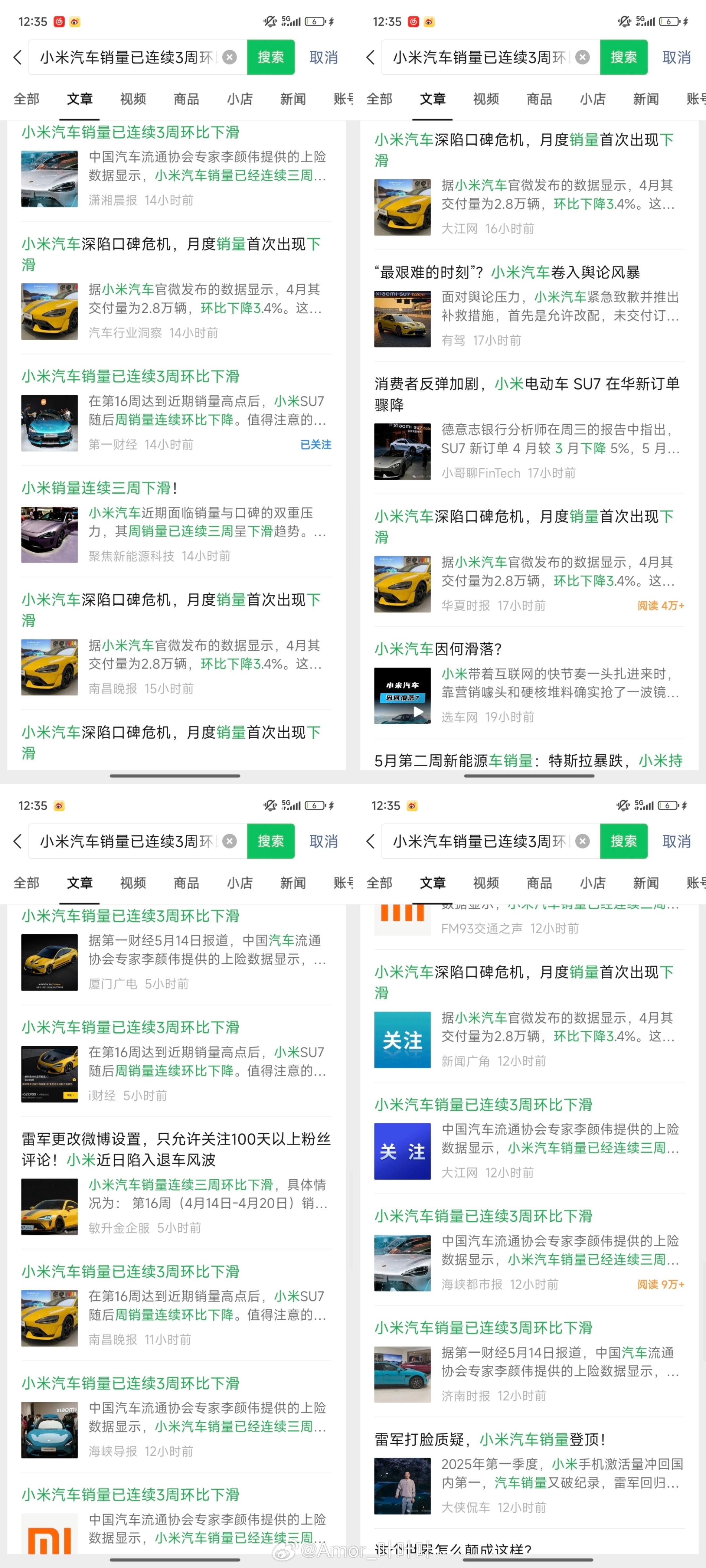706x1568 pixels.
Task: Tap the silent-mode icon in the bottom-right status bar
Action: 623,805
